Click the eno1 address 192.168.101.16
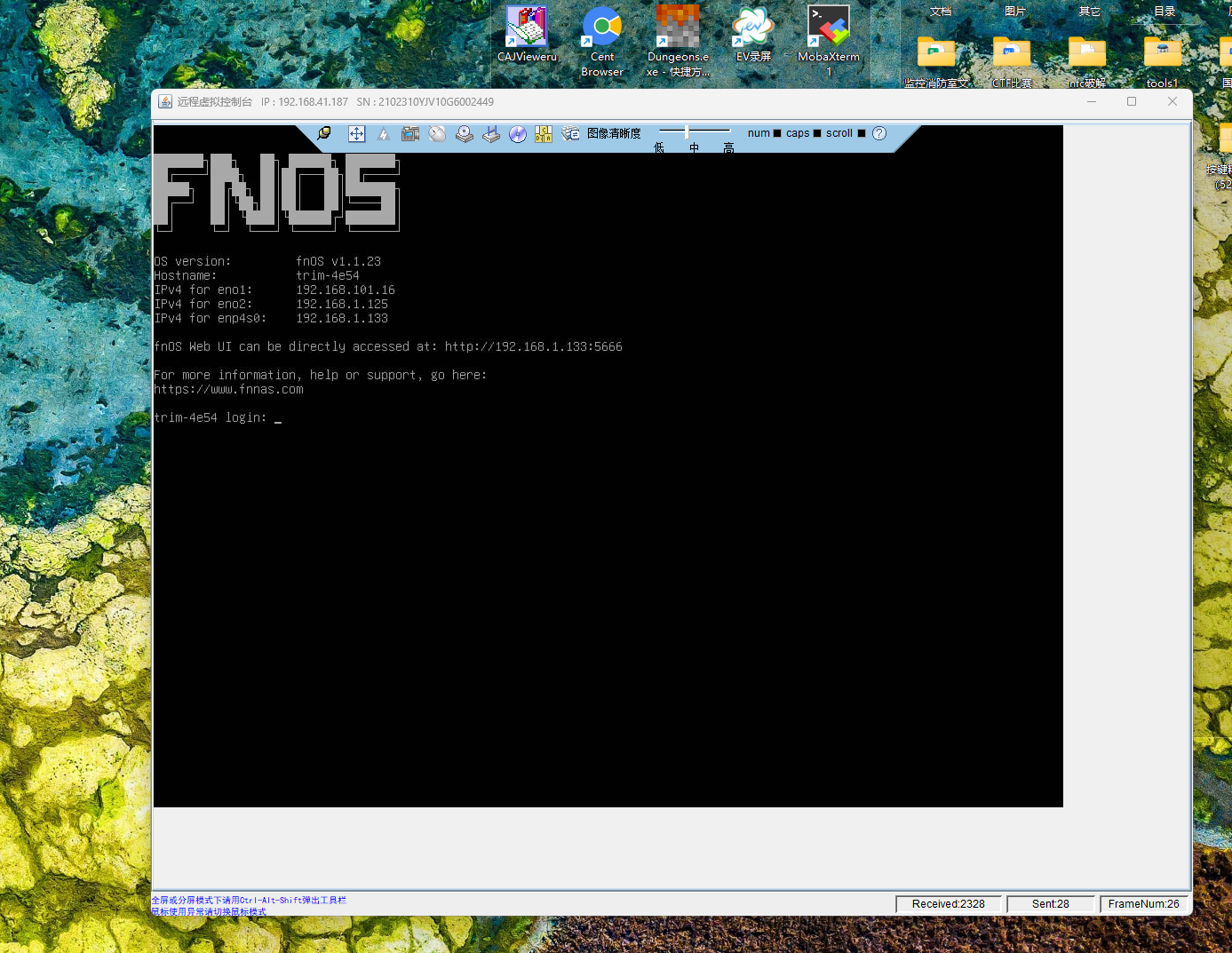This screenshot has width=1232, height=953. [346, 290]
